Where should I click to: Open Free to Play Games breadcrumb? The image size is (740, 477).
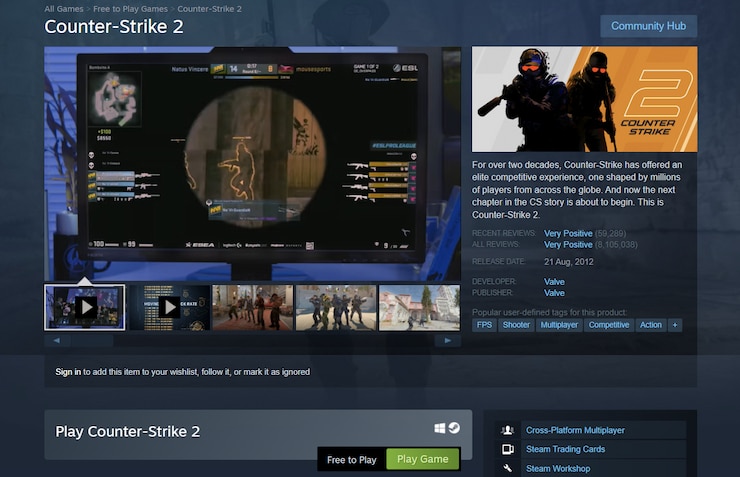pos(130,9)
